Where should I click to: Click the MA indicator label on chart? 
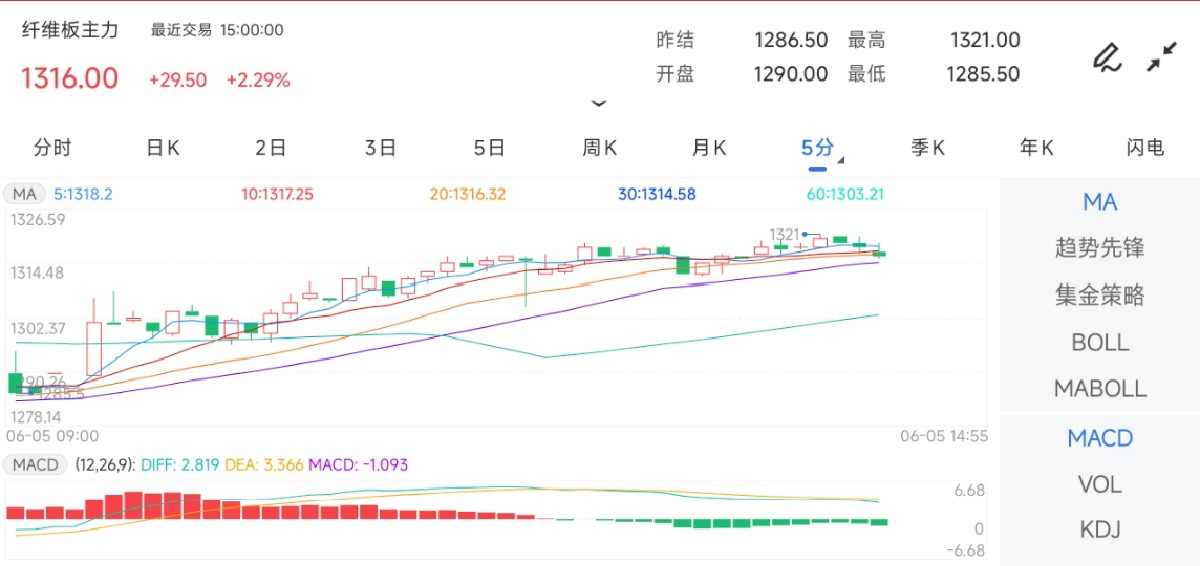point(24,194)
